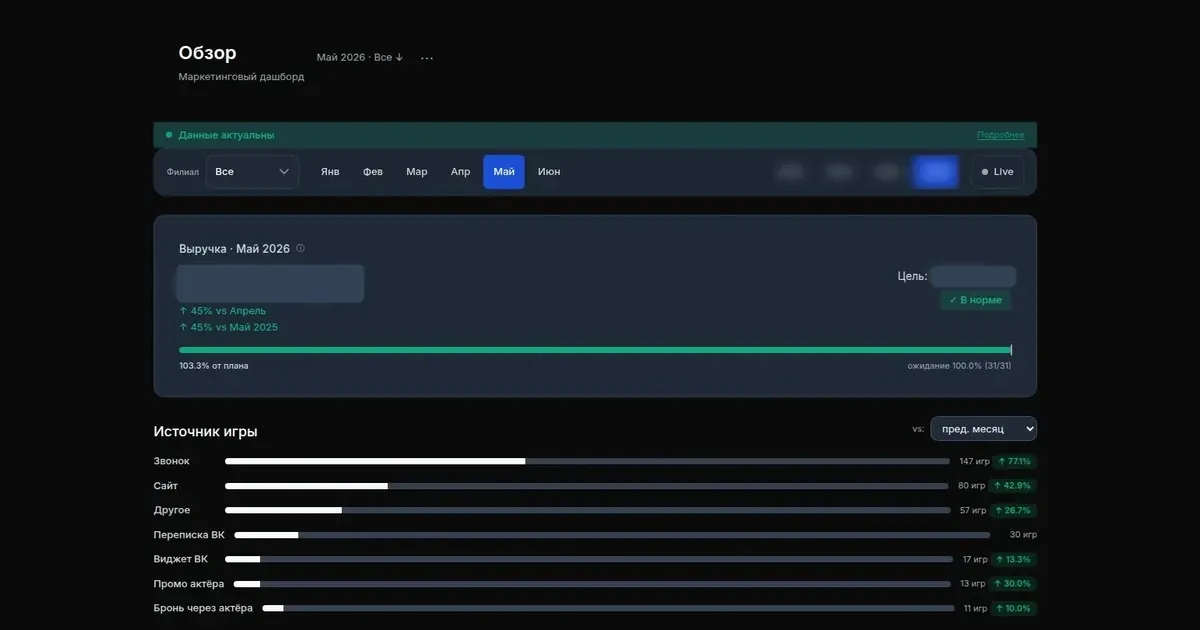The width and height of the screenshot is (1200, 630).
Task: Click the 147 игр value for Звонок
Action: click(974, 462)
